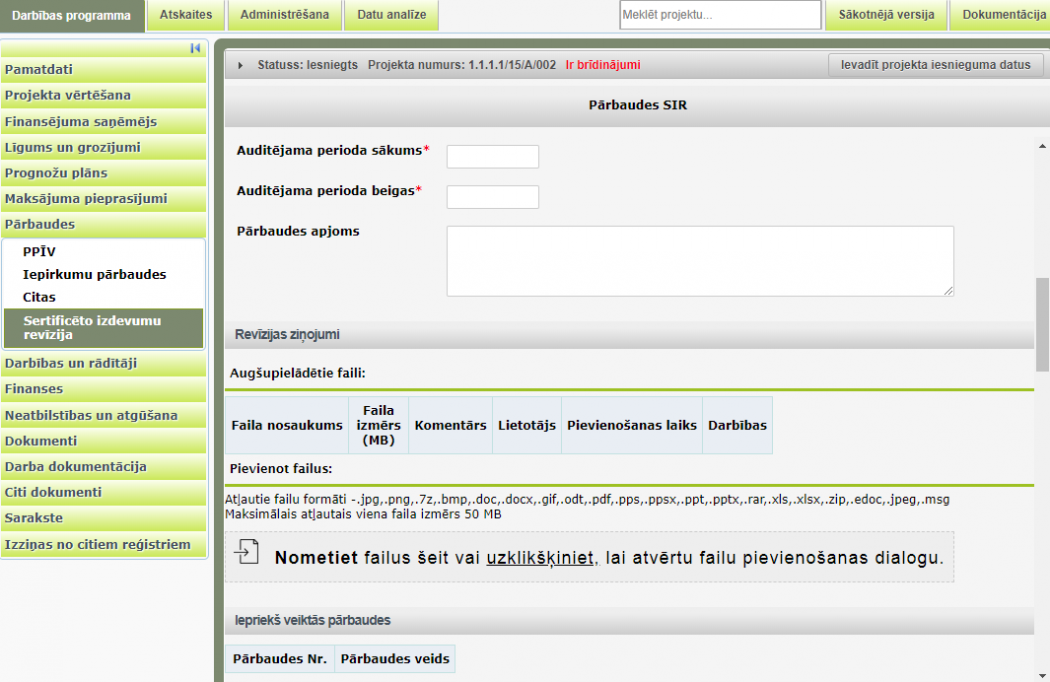1050x682 pixels.
Task: Select Iepirkumu pārbaudes in sidebar
Action: pos(94,274)
